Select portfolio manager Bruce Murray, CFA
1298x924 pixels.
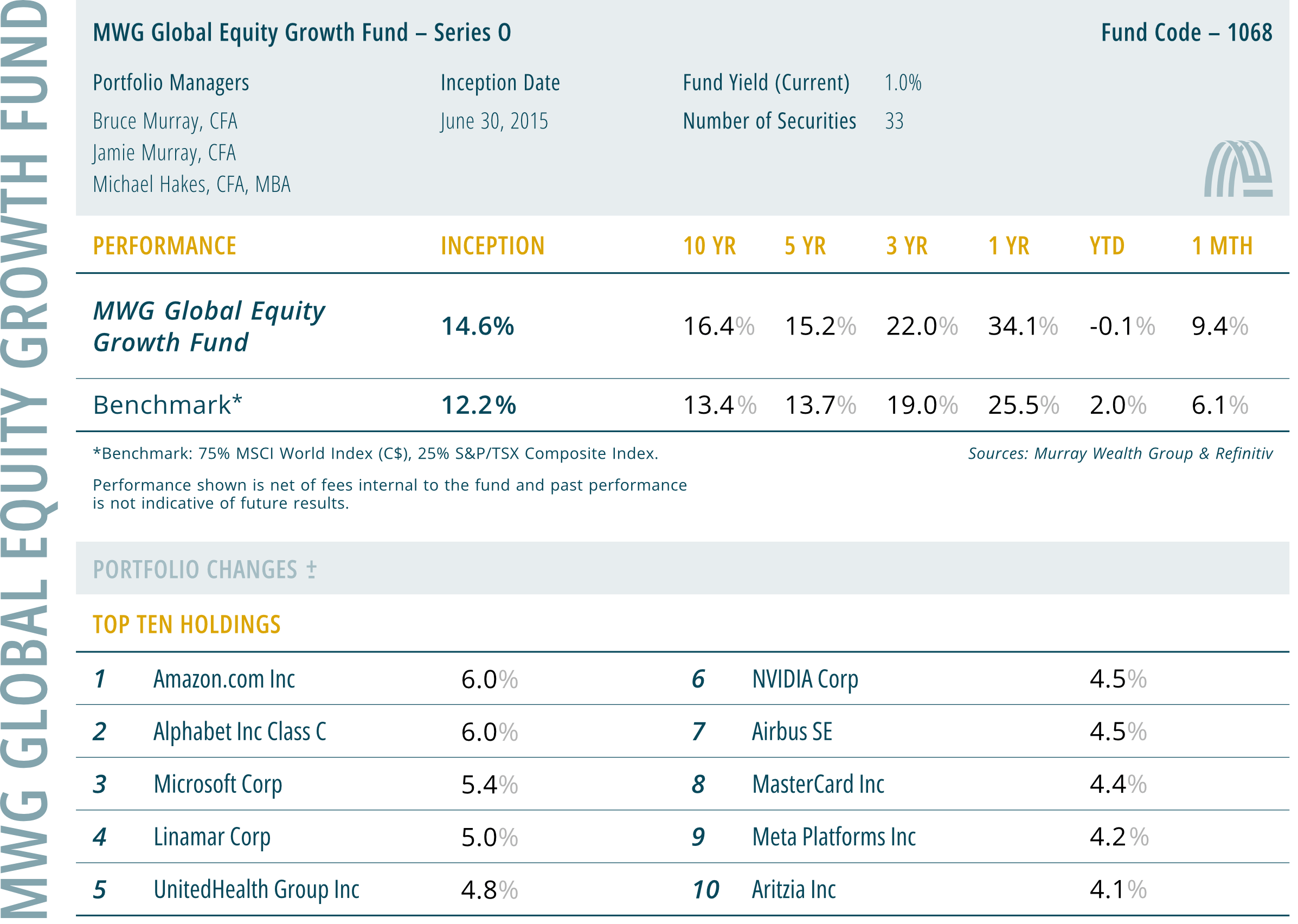165,121
